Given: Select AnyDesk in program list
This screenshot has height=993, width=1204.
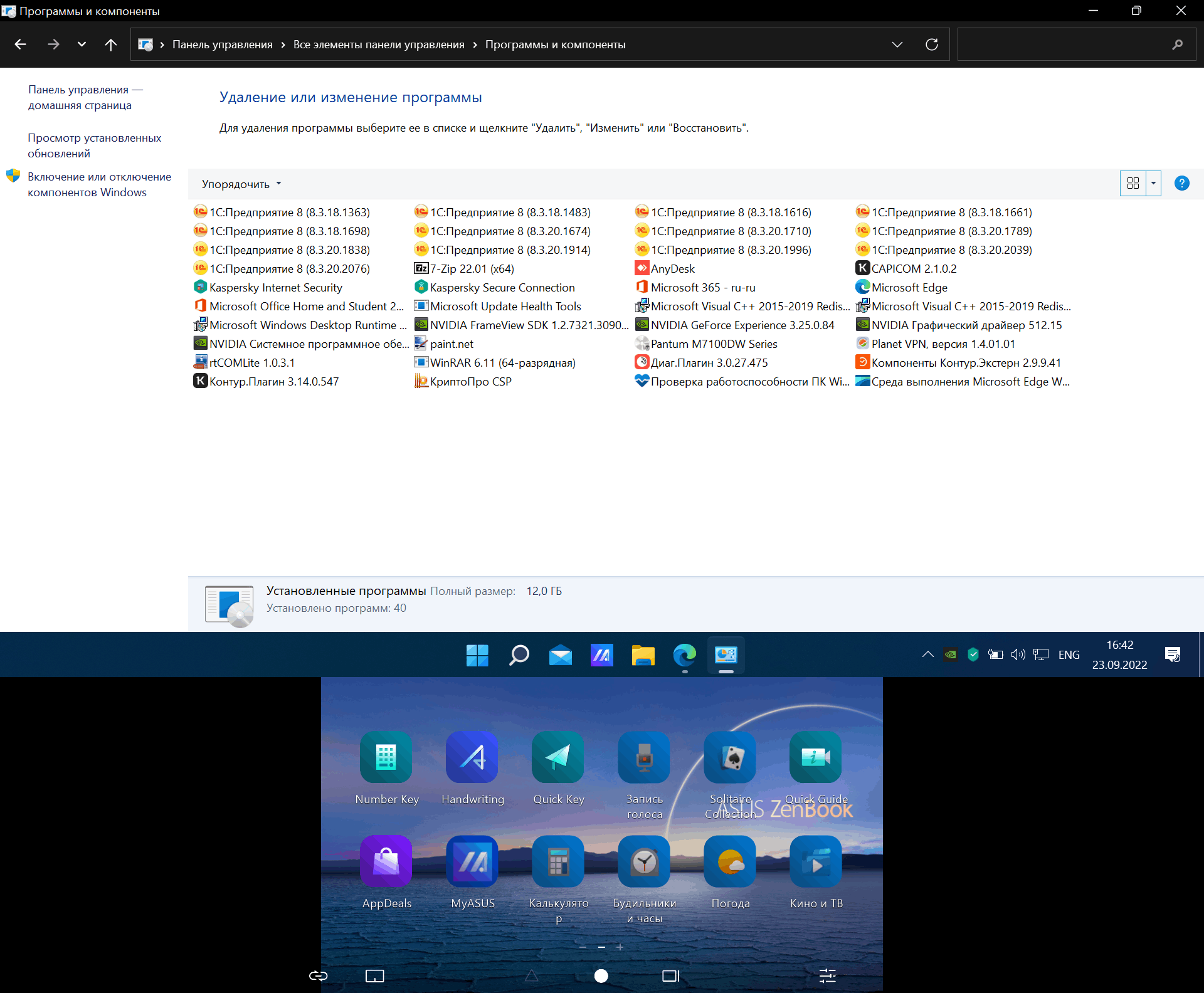Looking at the screenshot, I should coord(665,268).
